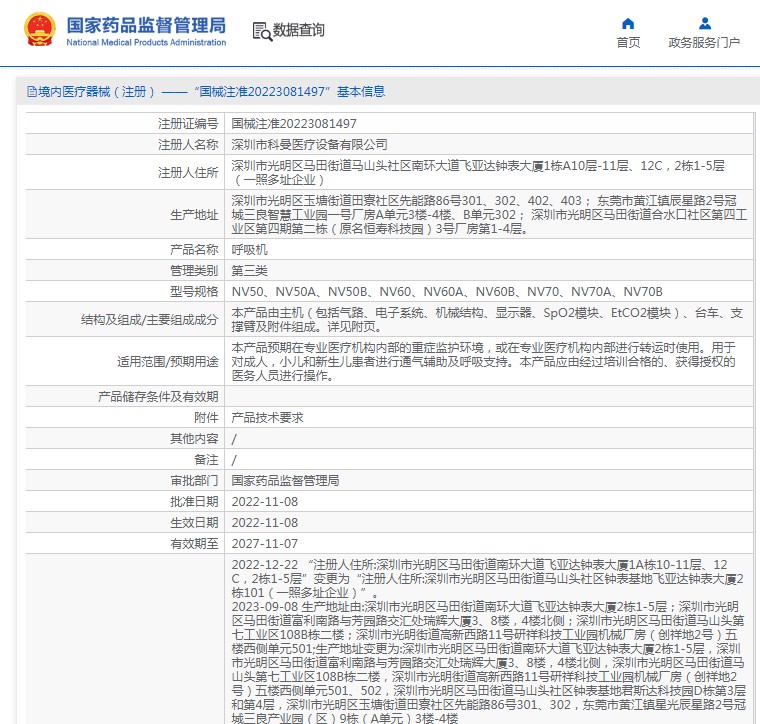Click registration number value 国械注准20223081497 in table
Image resolution: width=760 pixels, height=724 pixels.
pyautogui.click(x=294, y=124)
